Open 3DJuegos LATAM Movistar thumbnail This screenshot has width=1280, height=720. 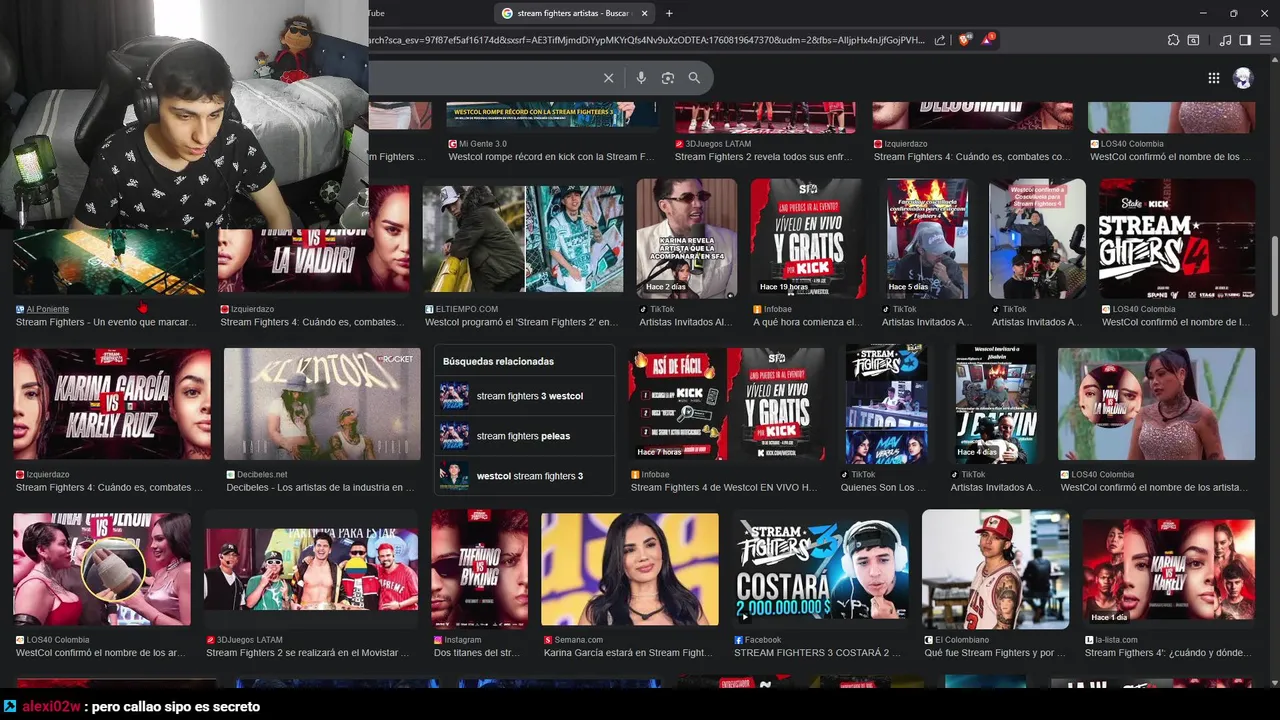[x=311, y=568]
